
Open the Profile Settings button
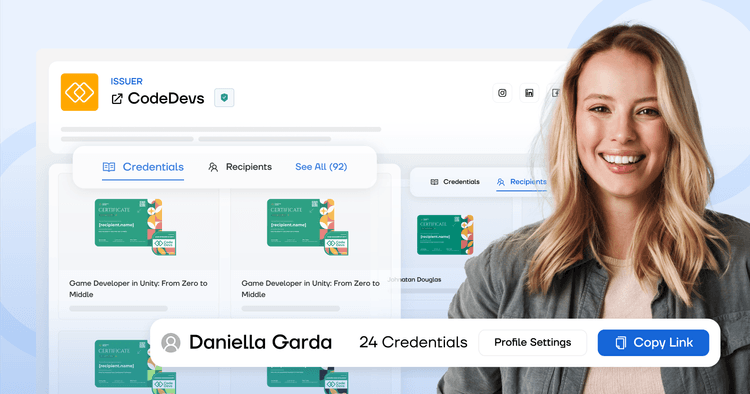point(532,342)
